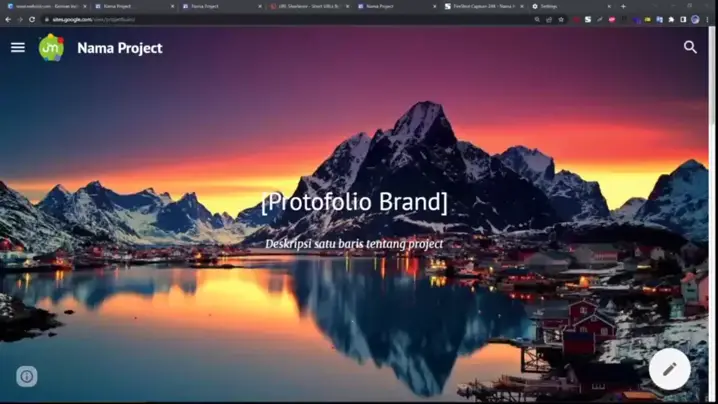
Task: Open the hamburger navigation menu
Action: pos(18,47)
